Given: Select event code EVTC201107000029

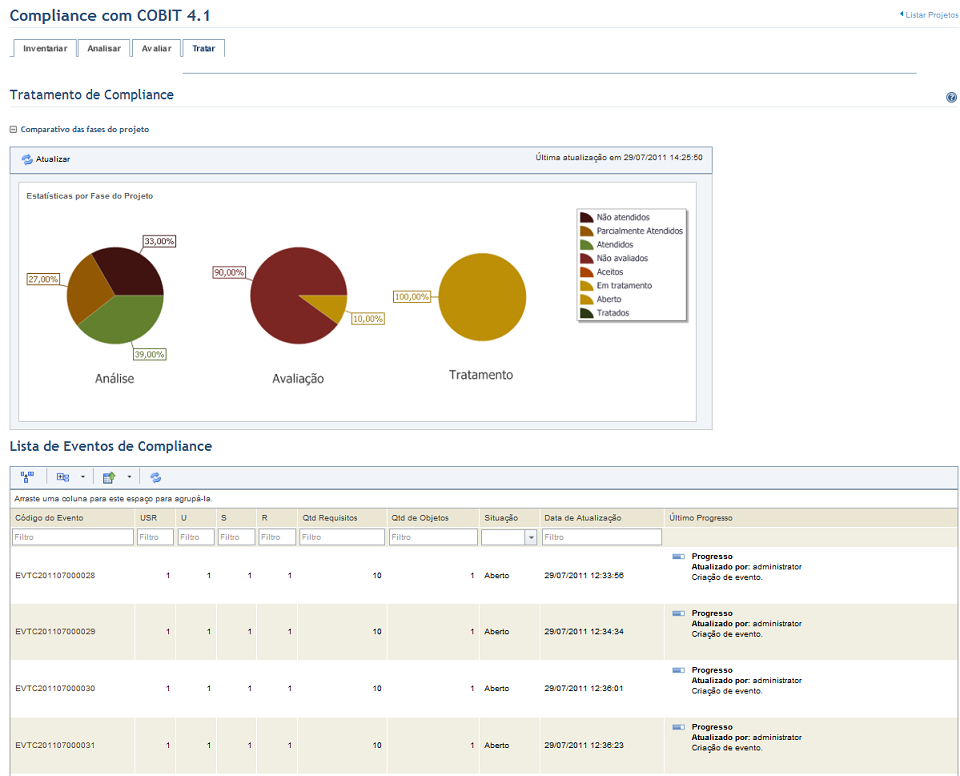Looking at the screenshot, I should [55, 631].
